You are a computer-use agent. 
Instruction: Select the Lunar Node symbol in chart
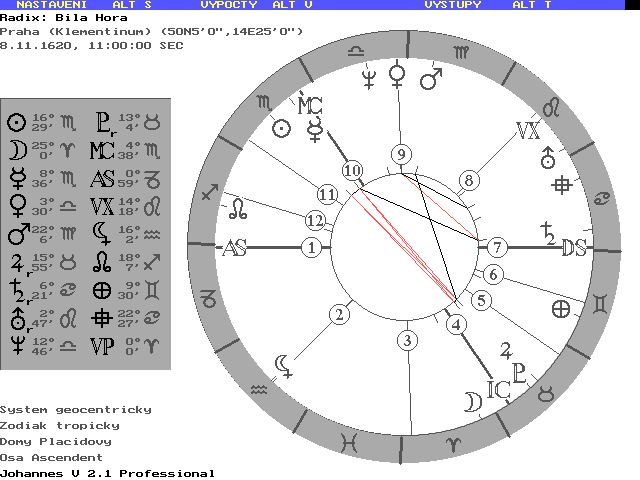click(238, 208)
